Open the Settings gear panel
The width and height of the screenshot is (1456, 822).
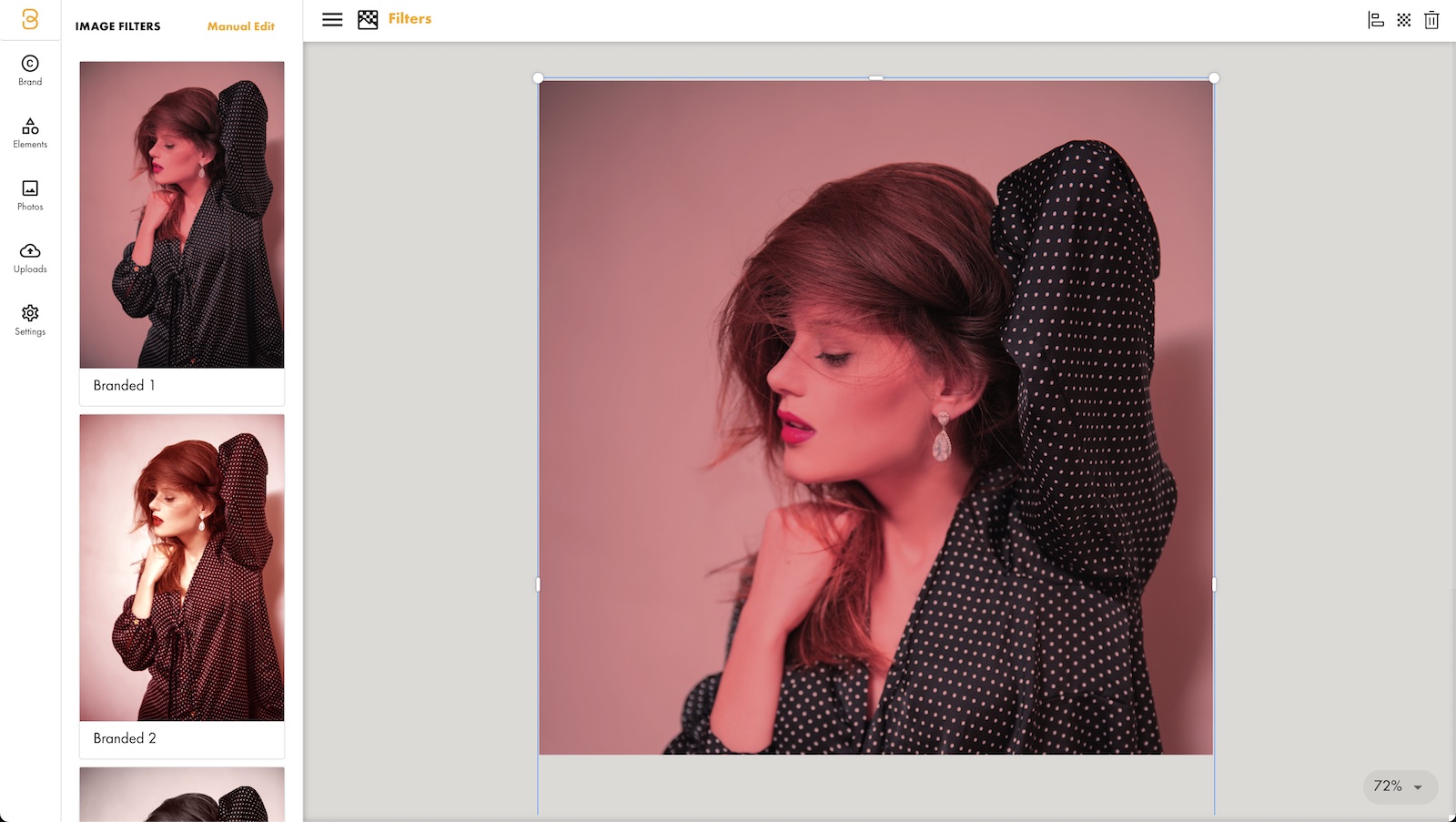click(30, 320)
